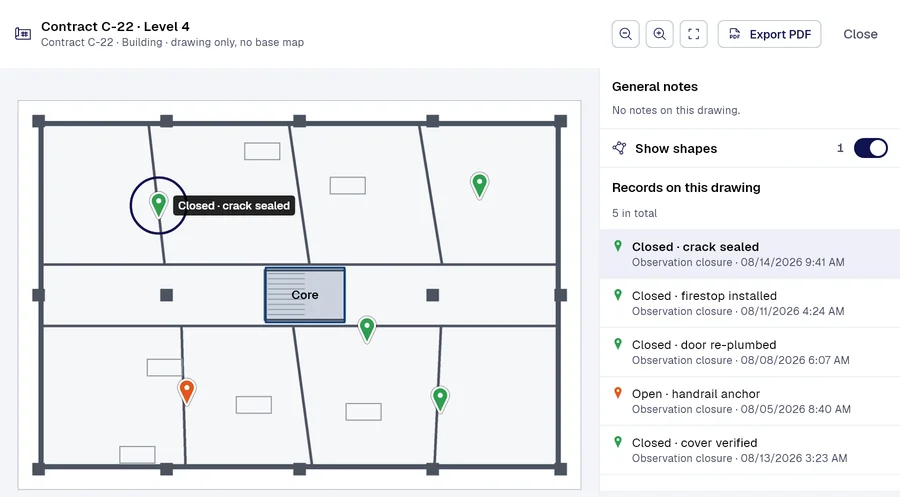This screenshot has width=900, height=497.
Task: Open the 'Closed · firestop installed' record
Action: coord(750,303)
